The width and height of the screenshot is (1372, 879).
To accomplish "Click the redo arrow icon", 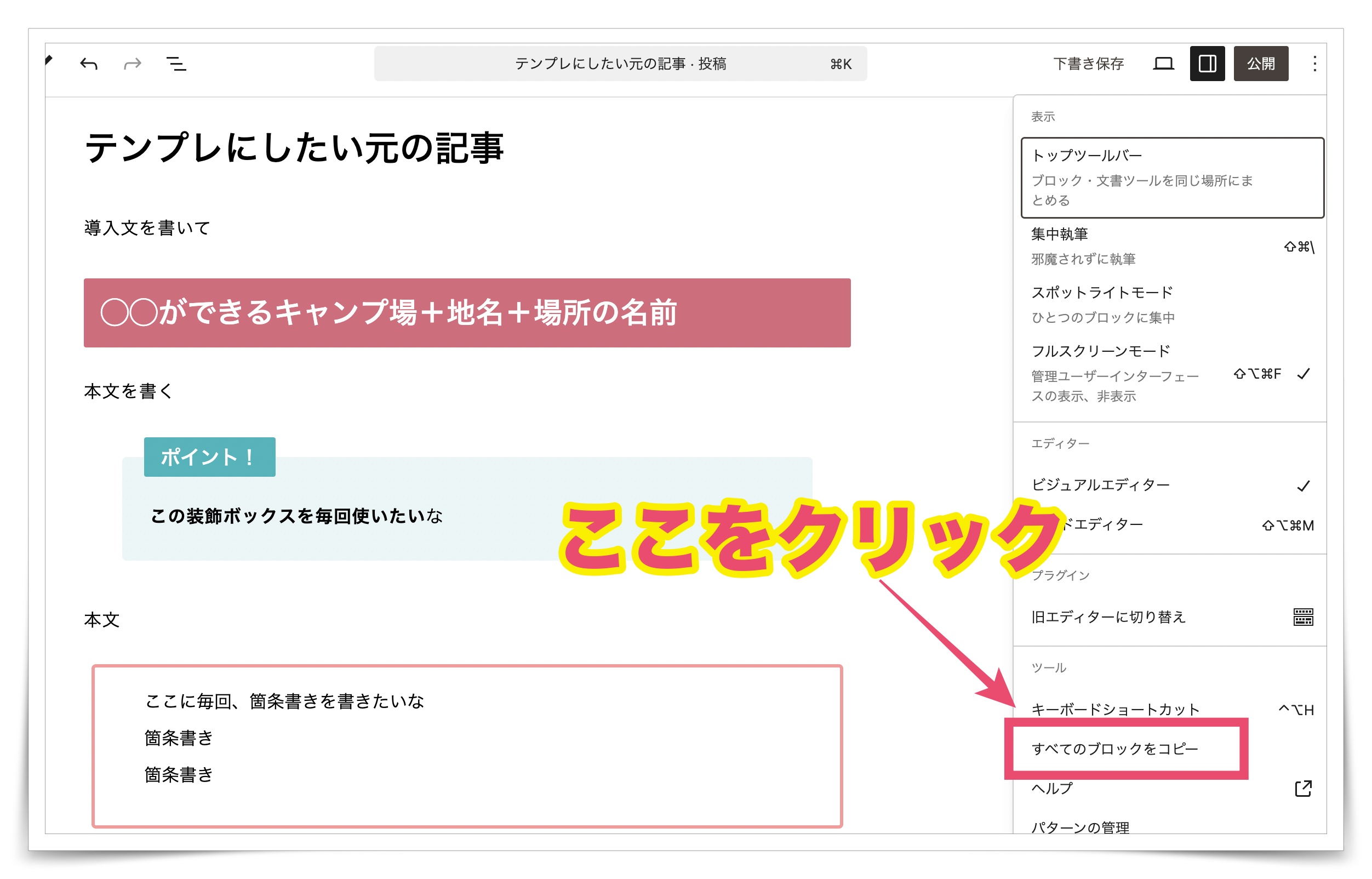I will [133, 64].
